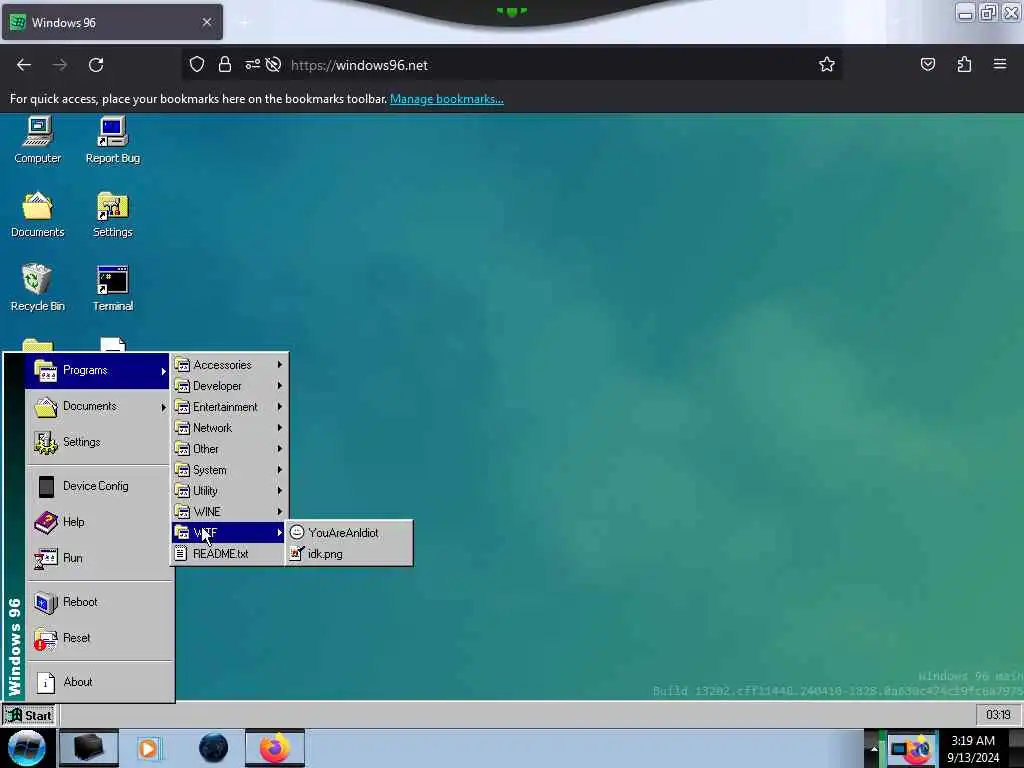Screen dimensions: 1024x768
Task: Expand Documents in the Start menu
Action: [97, 407]
